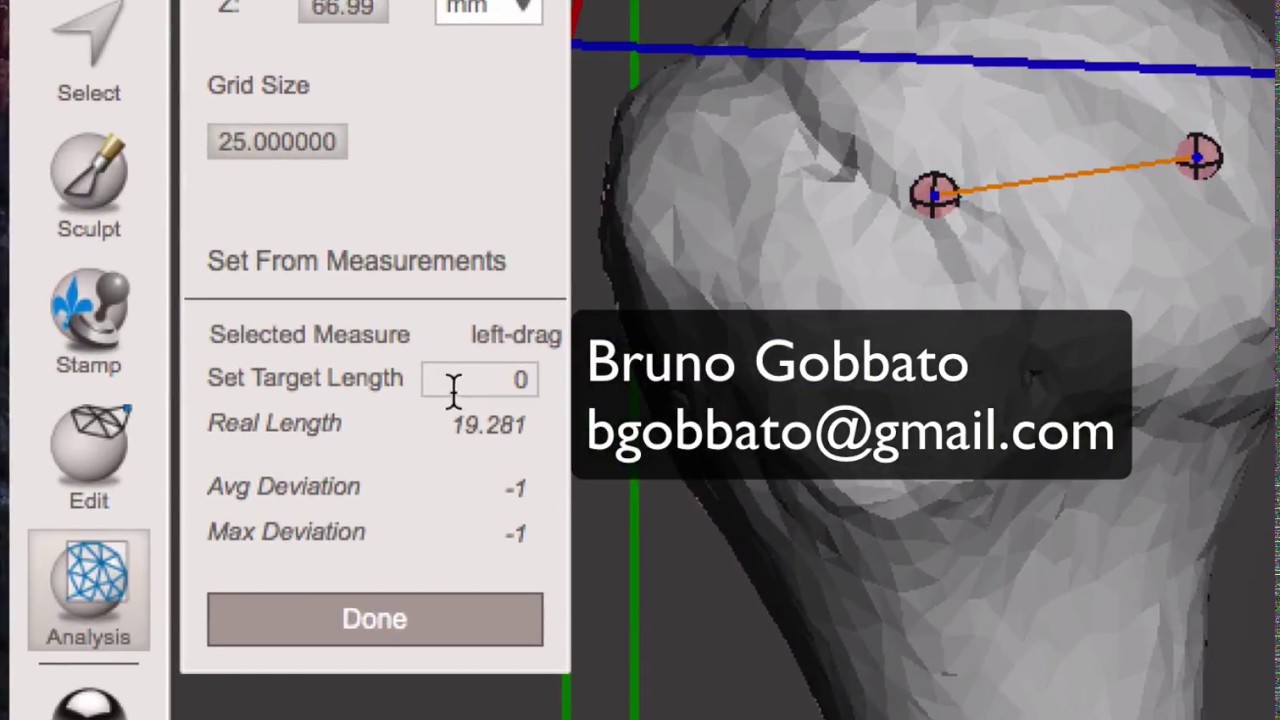This screenshot has width=1280, height=720.
Task: Click the Set Target Length input field
Action: click(x=480, y=380)
